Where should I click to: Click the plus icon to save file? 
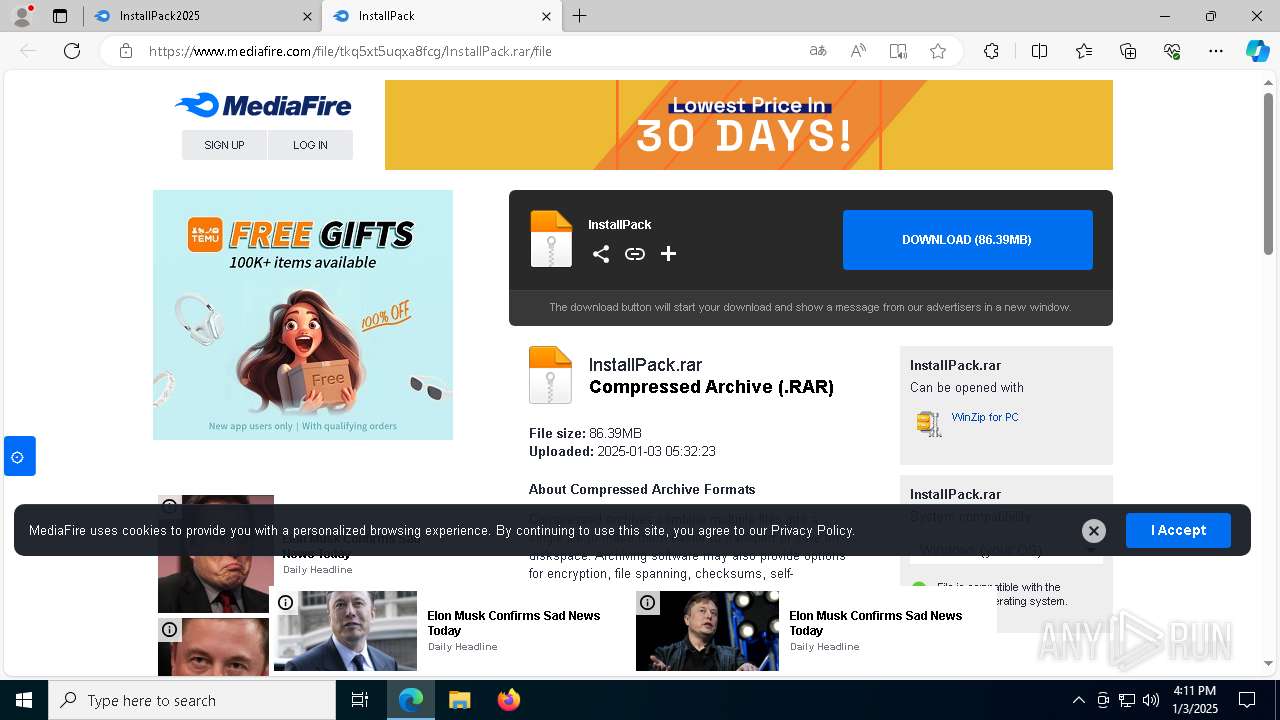669,254
